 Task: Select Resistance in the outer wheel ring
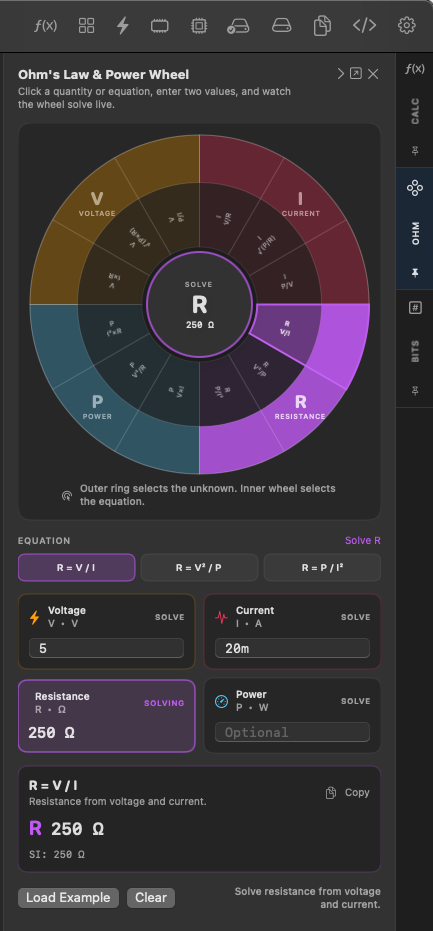tap(300, 406)
